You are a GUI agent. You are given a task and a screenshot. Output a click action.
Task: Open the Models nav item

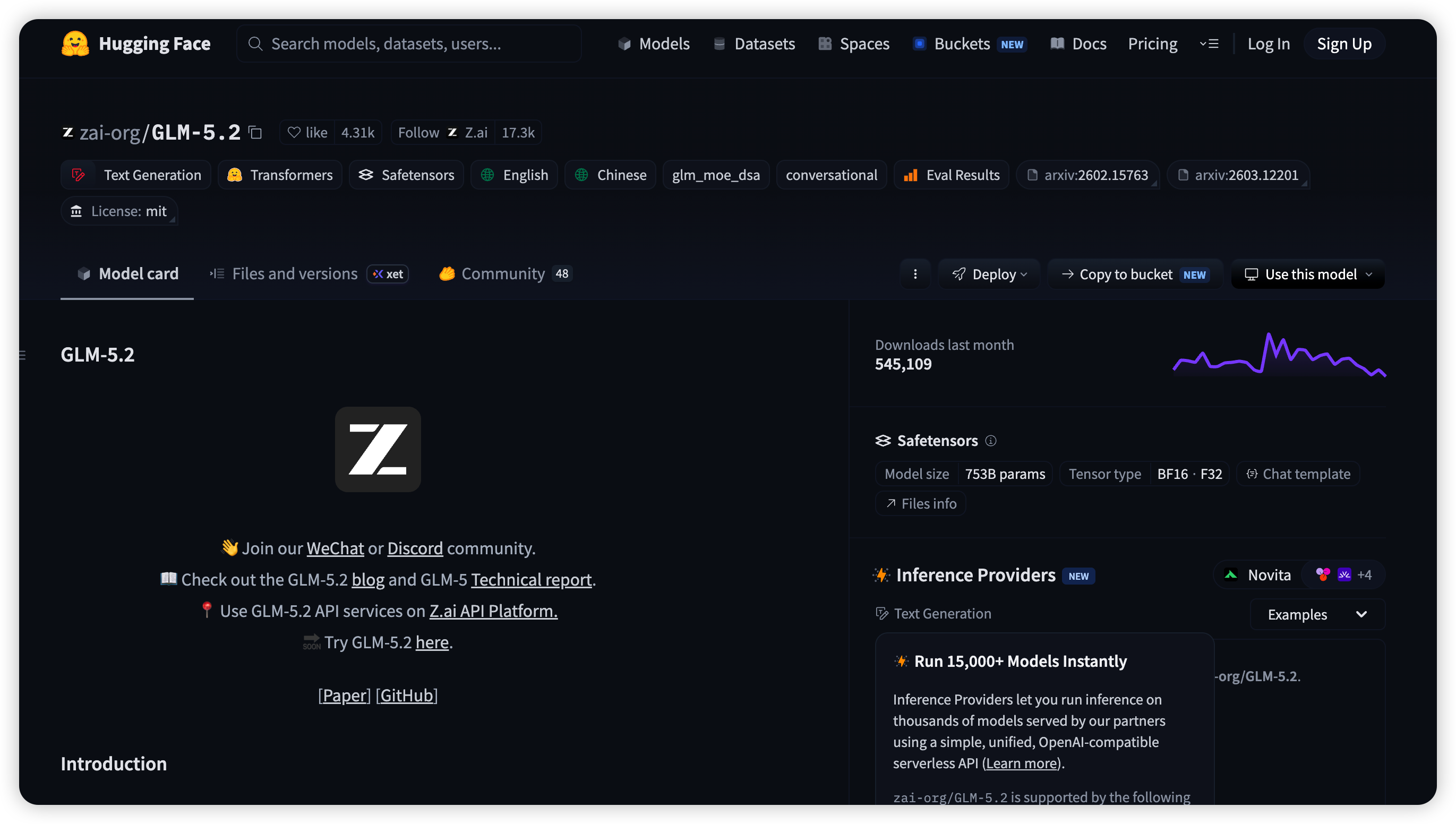pyautogui.click(x=654, y=44)
